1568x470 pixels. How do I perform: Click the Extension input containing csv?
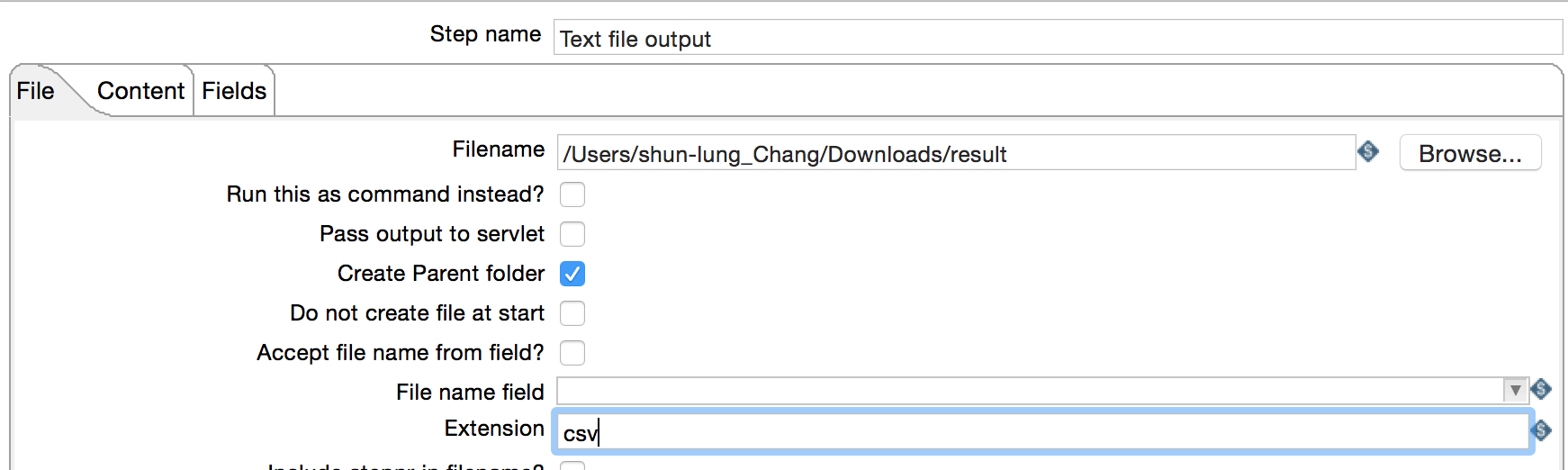tap(1044, 432)
